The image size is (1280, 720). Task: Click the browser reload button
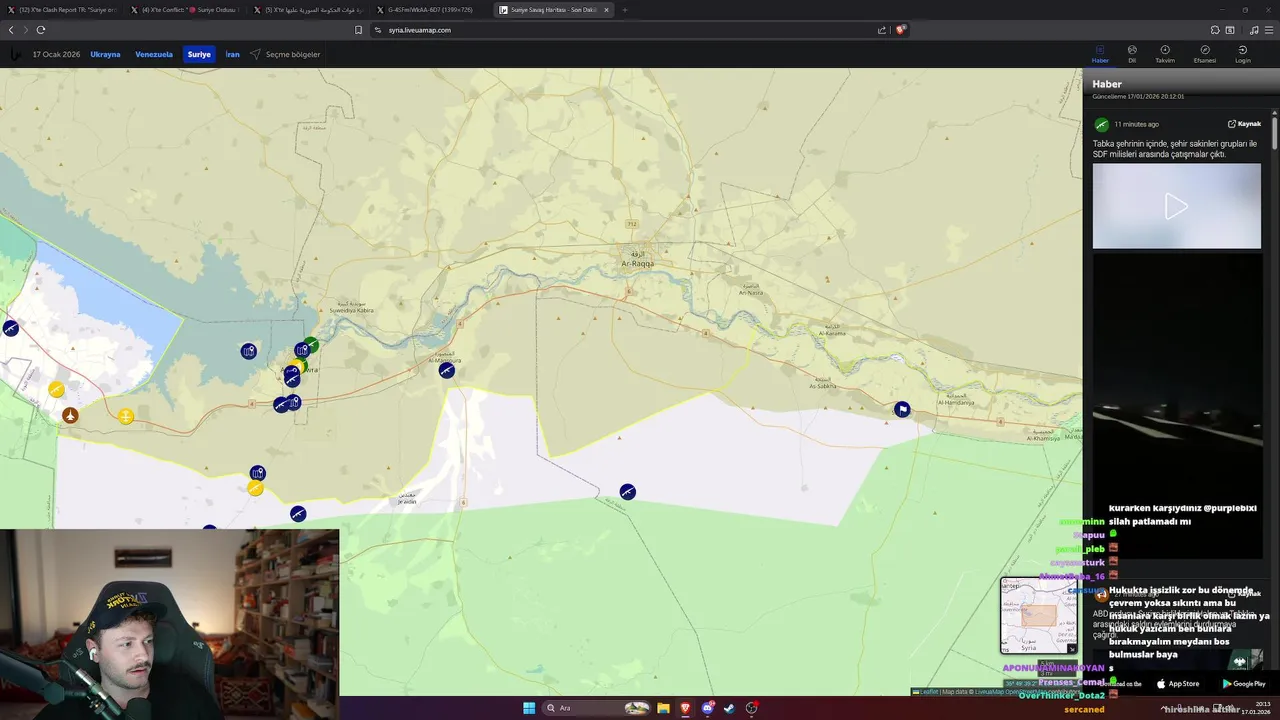(x=41, y=30)
